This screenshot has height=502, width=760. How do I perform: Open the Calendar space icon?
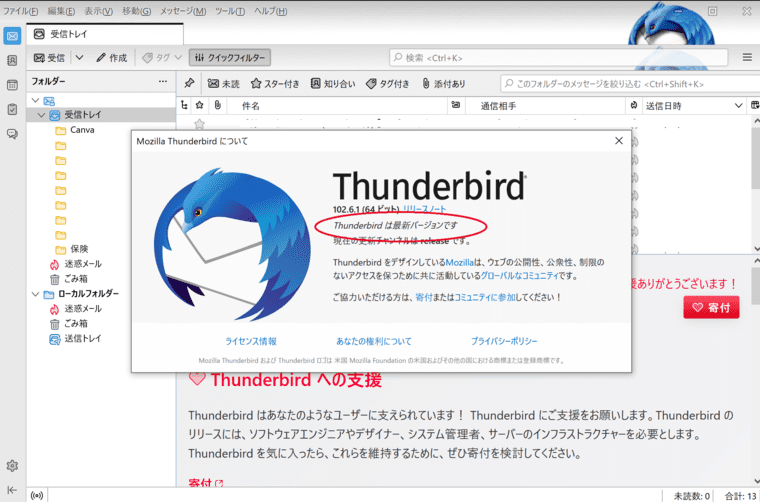pos(12,85)
